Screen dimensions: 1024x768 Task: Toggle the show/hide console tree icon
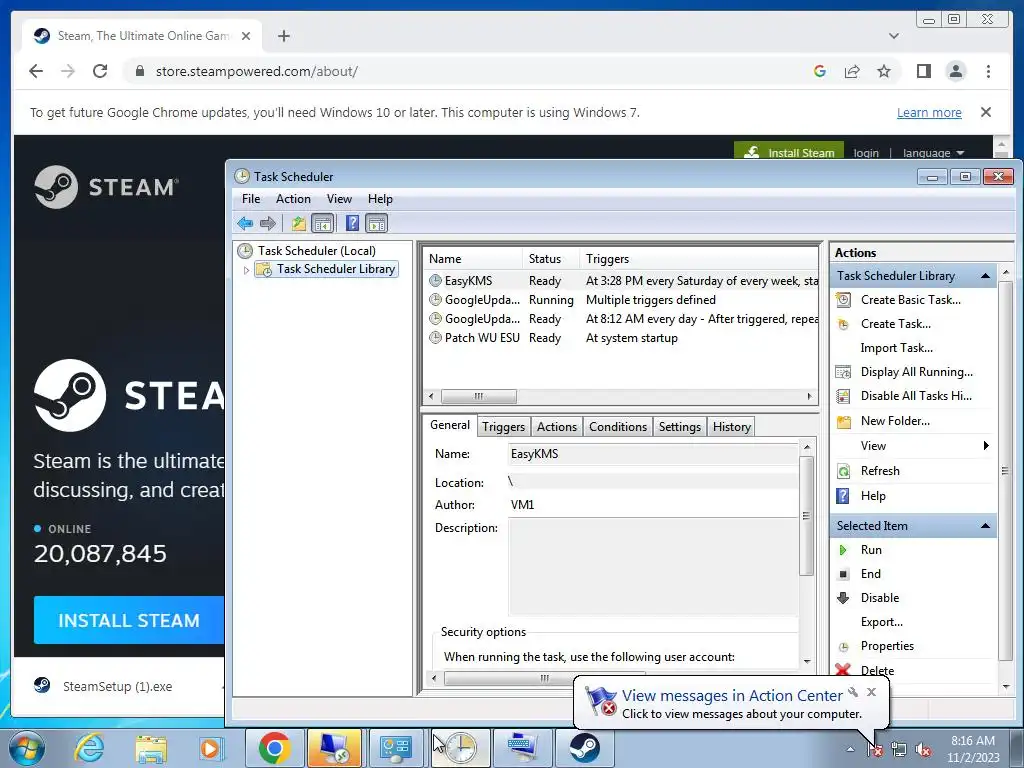(x=323, y=223)
